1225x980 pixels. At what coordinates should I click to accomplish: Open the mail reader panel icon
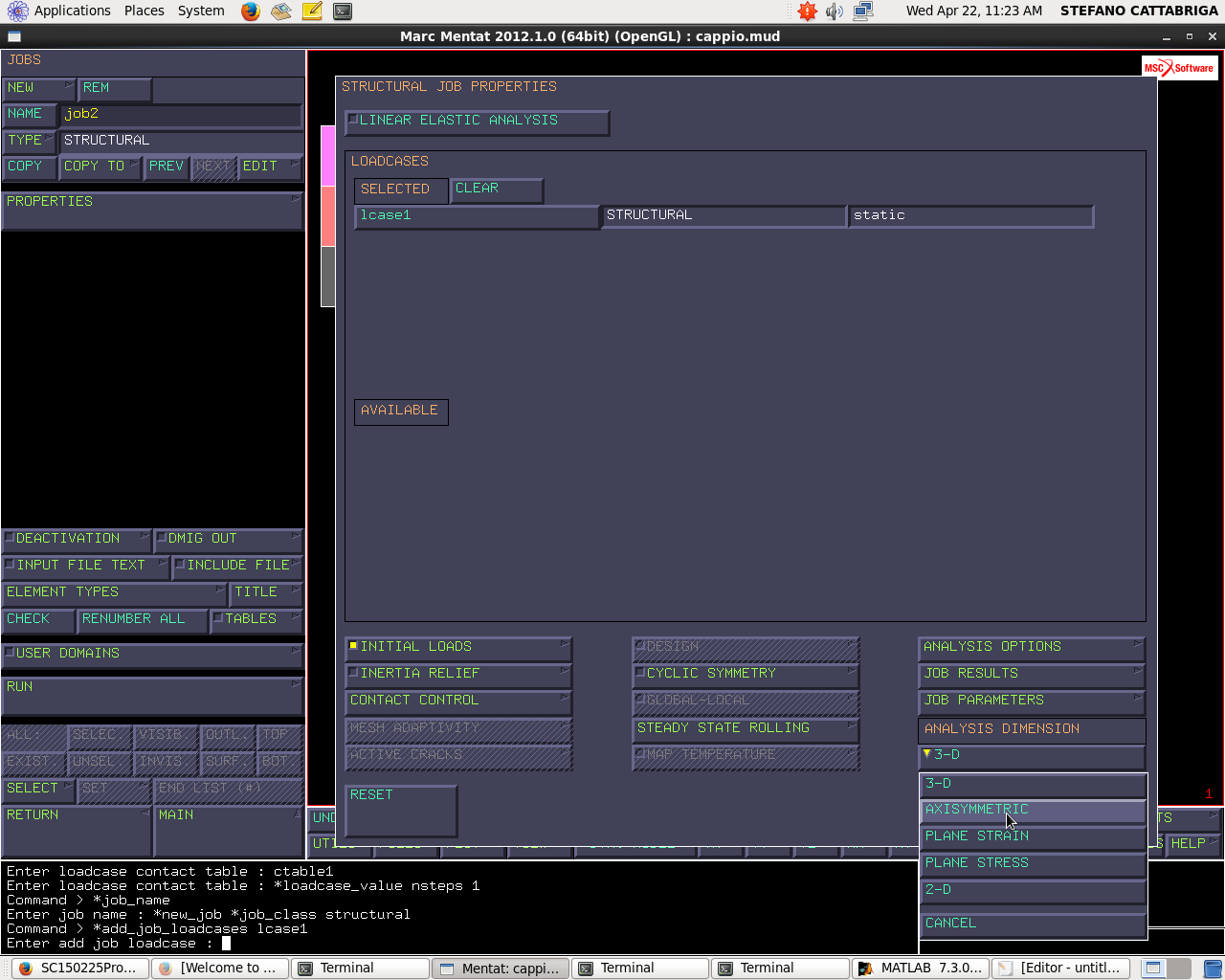[x=280, y=11]
